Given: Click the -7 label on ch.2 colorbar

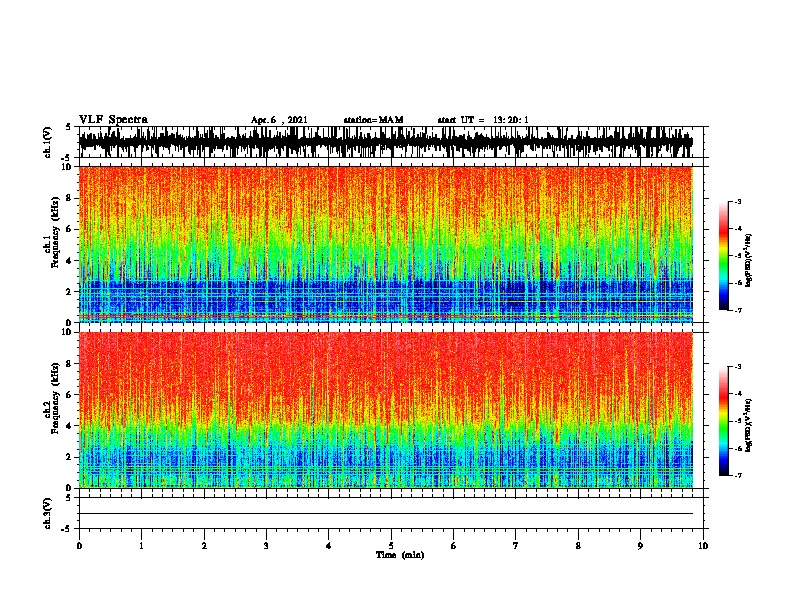Looking at the screenshot, I should (x=738, y=475).
